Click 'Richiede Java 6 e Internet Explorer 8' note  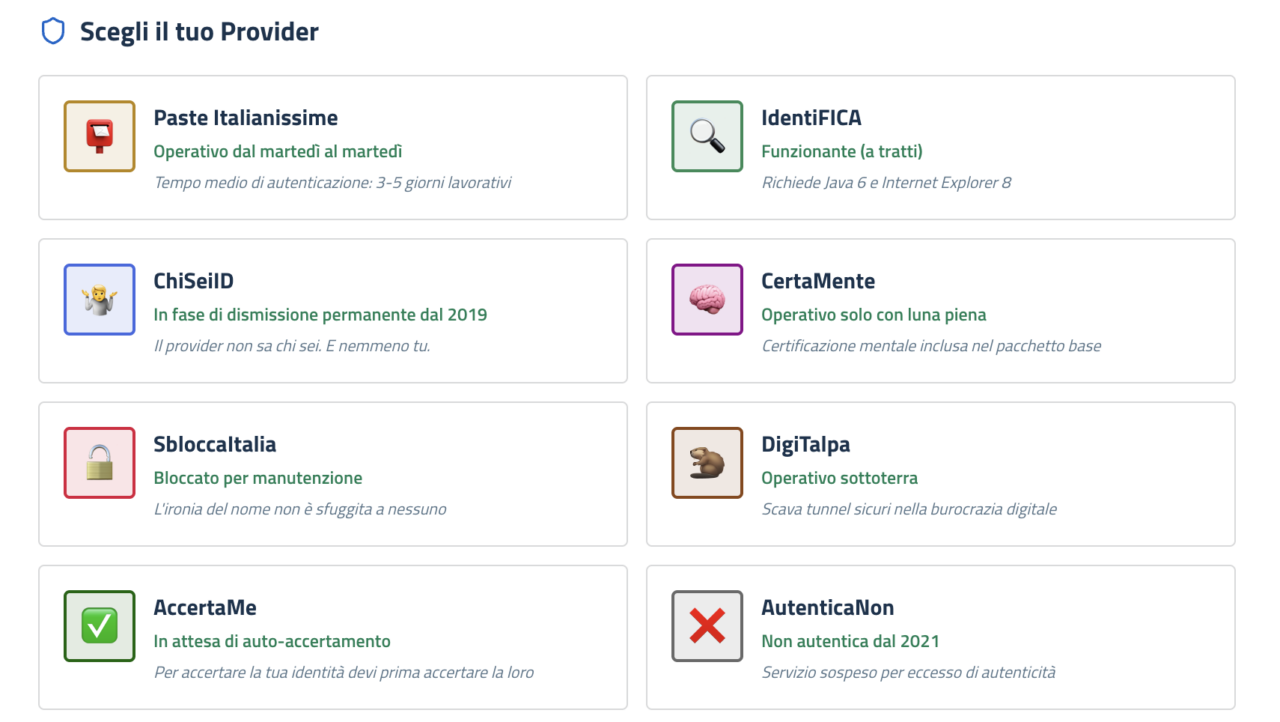[x=886, y=183]
